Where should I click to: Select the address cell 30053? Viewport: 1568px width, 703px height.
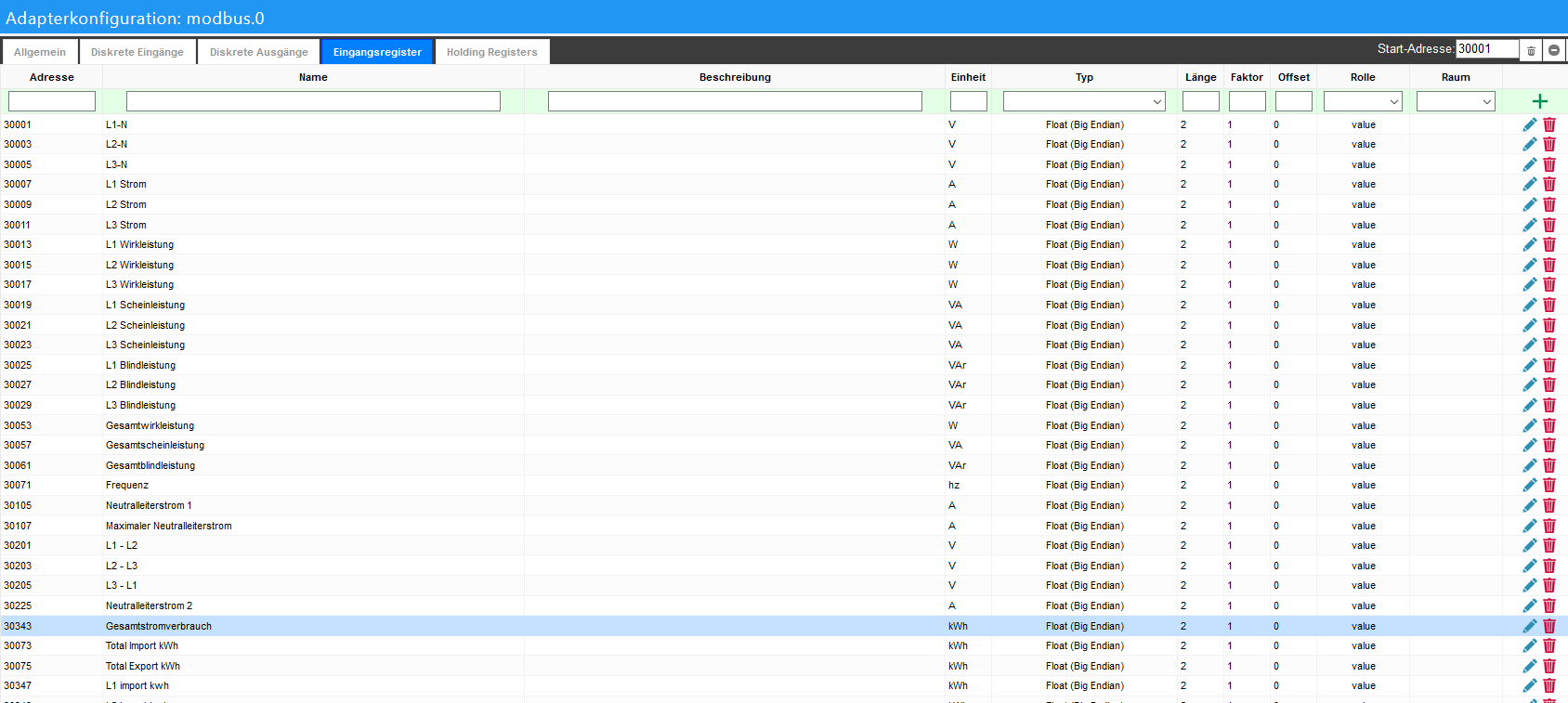[18, 425]
